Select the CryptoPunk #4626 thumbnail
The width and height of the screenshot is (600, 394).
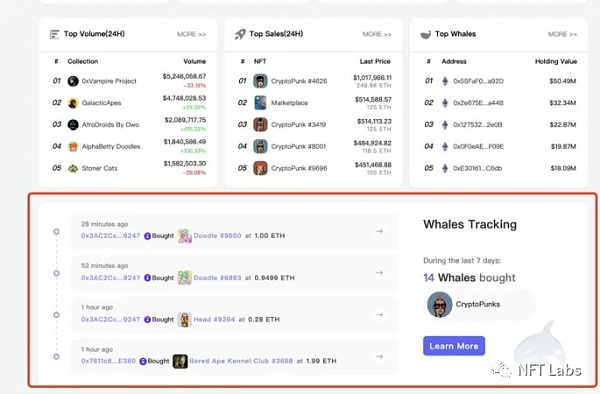coord(260,81)
